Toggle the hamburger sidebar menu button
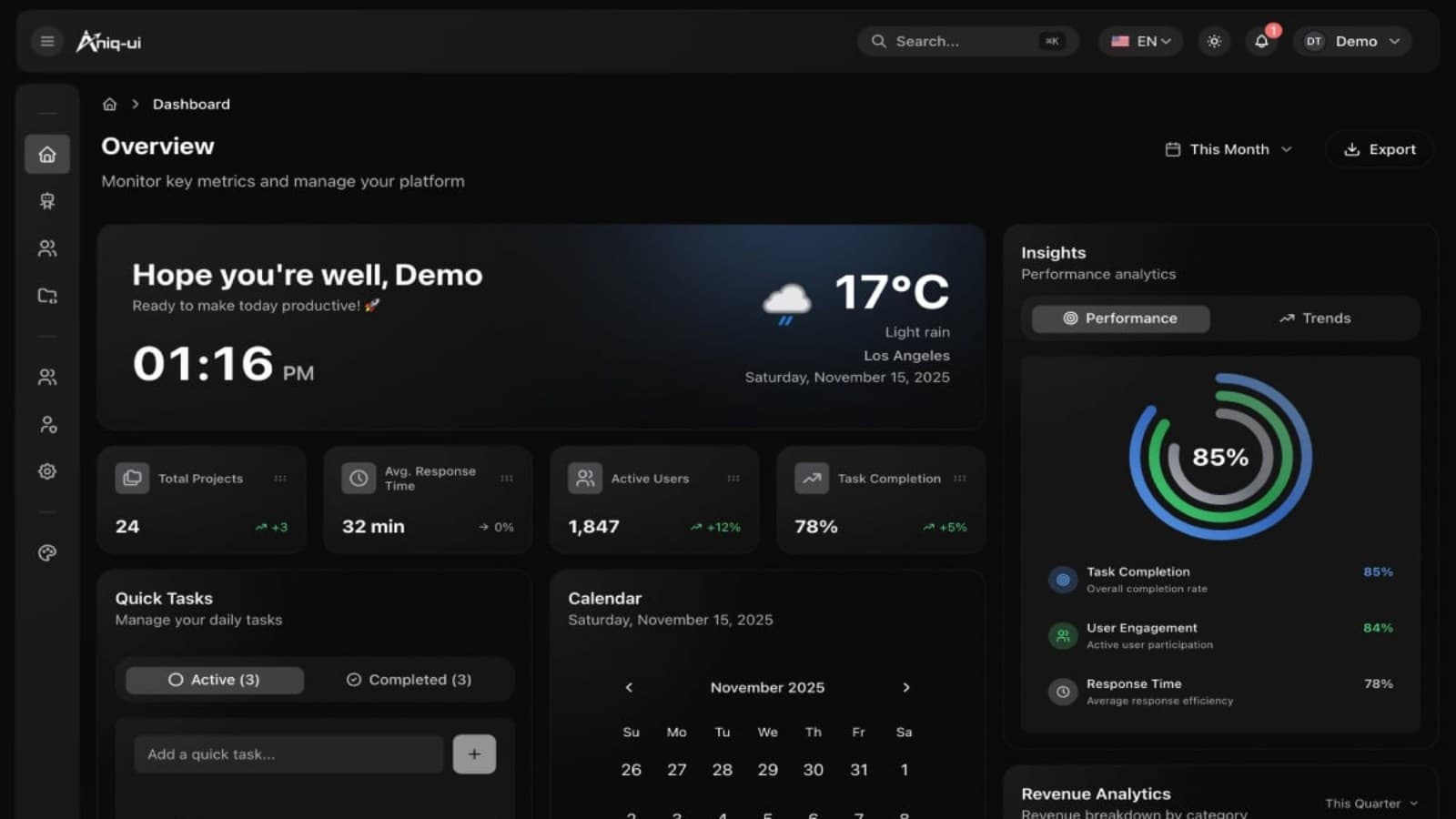Image resolution: width=1456 pixels, height=819 pixels. 47,41
